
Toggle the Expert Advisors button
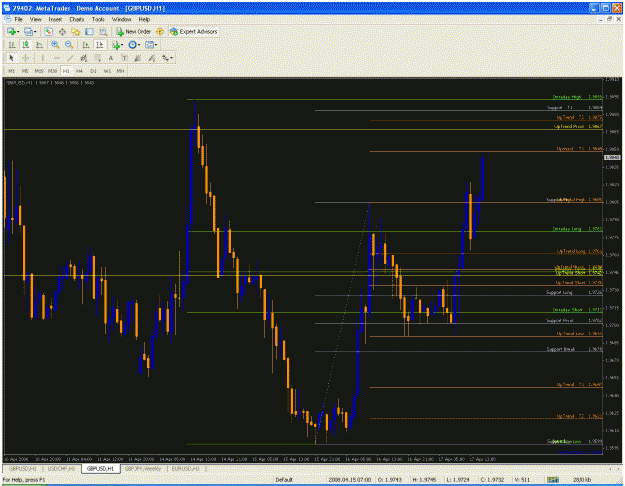[194, 31]
